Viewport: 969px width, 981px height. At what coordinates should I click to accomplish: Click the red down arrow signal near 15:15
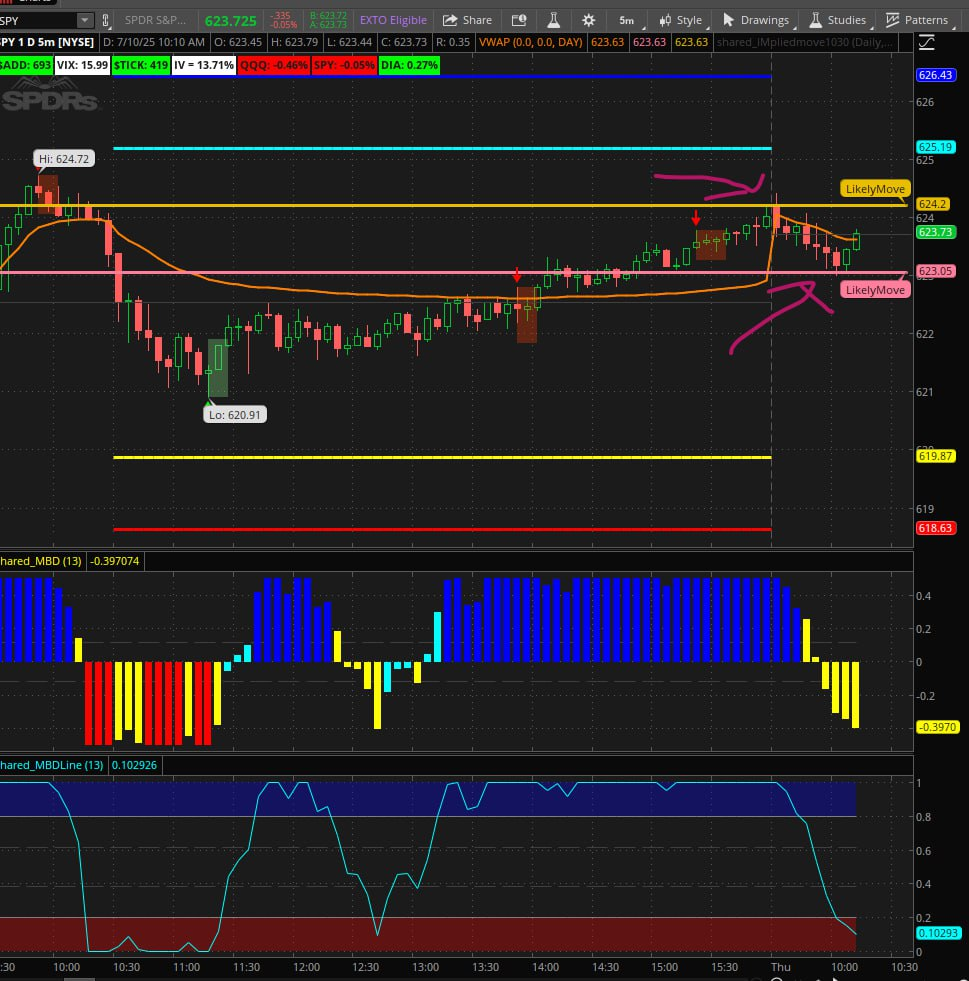(x=696, y=218)
